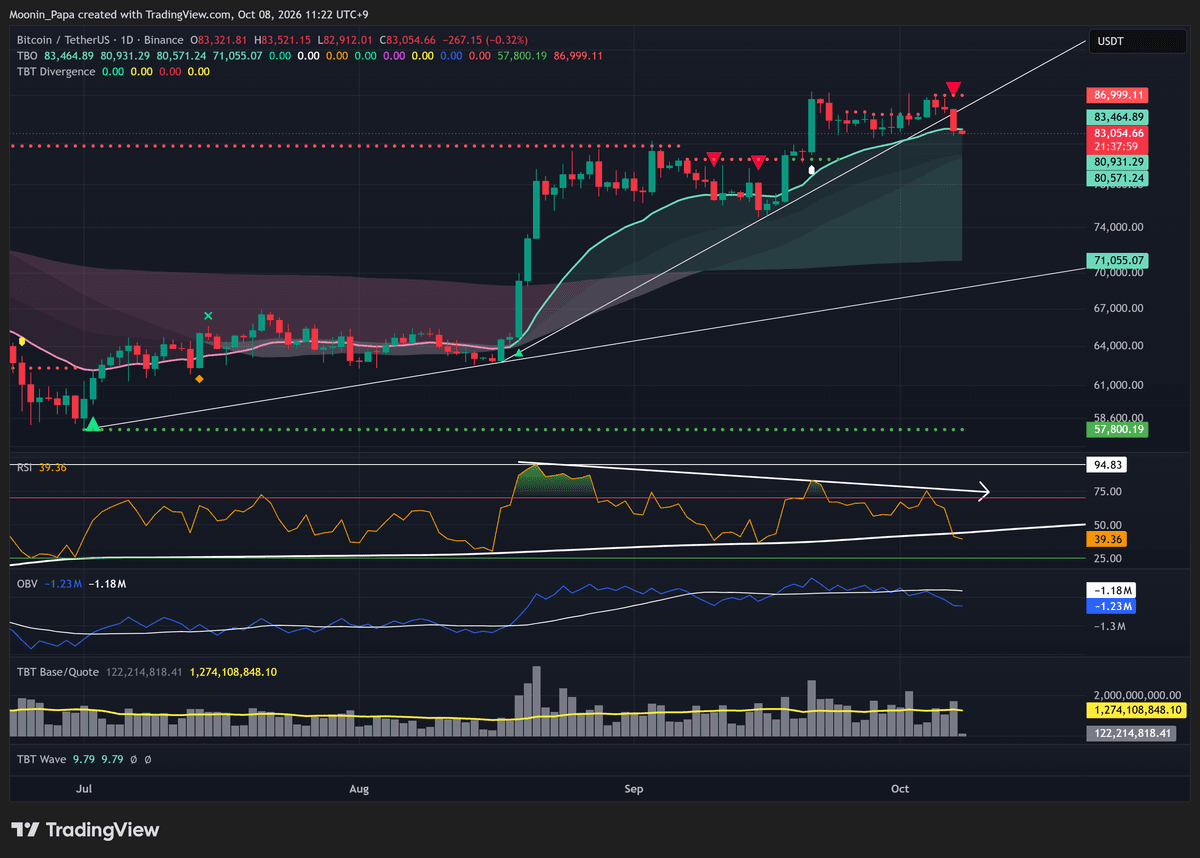The image size is (1200, 858).
Task: Select the 71,055.07 label on the price axis
Action: 1118,260
